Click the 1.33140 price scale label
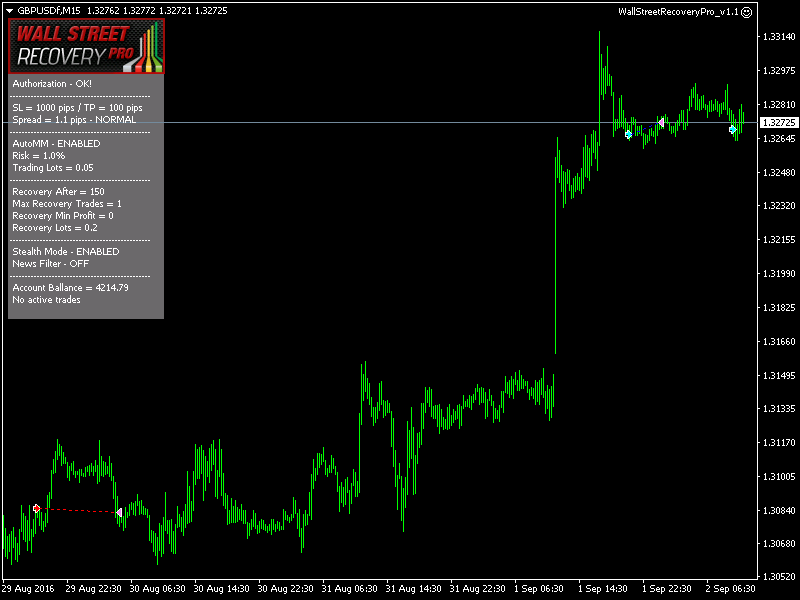This screenshot has height=600, width=800. (779, 37)
